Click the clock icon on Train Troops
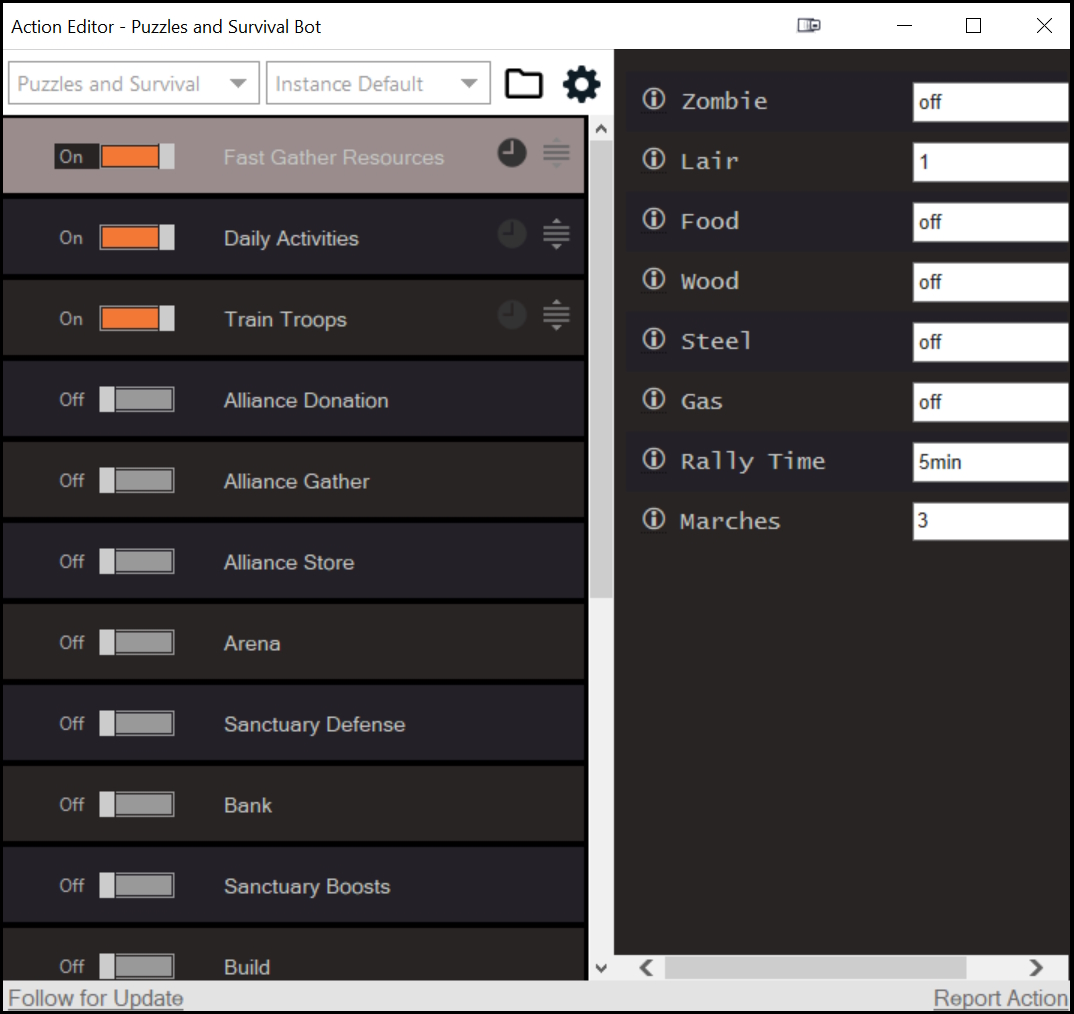 point(512,314)
